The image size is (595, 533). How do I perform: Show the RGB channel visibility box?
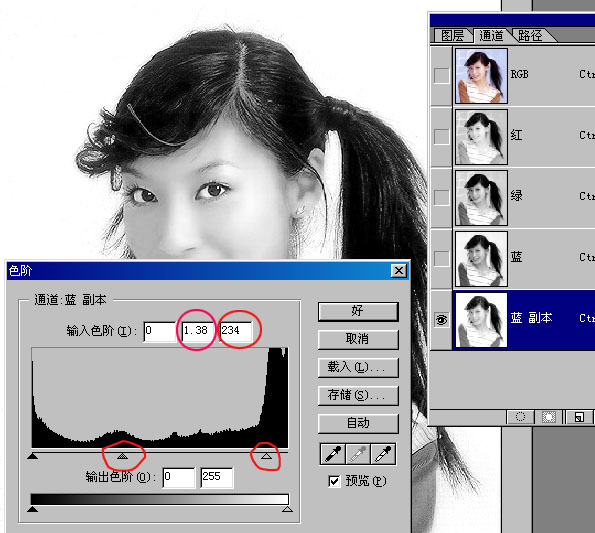coord(441,75)
